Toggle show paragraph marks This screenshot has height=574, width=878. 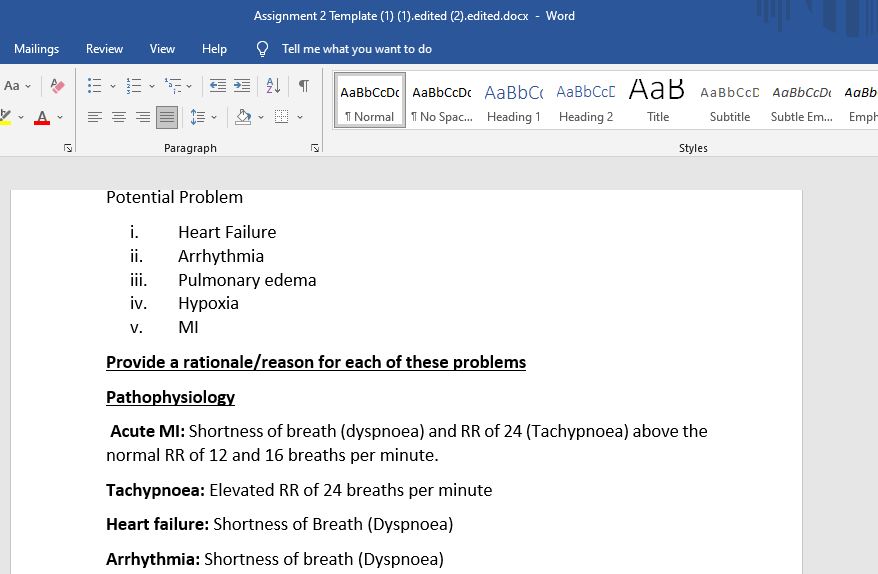[303, 86]
